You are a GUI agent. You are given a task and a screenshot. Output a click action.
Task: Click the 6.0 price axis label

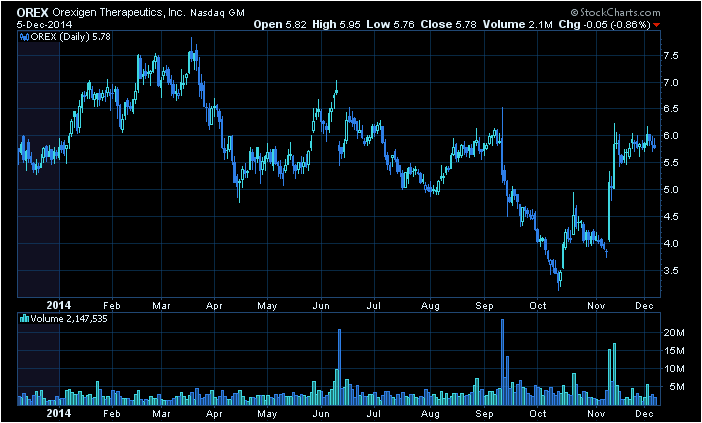(x=673, y=136)
